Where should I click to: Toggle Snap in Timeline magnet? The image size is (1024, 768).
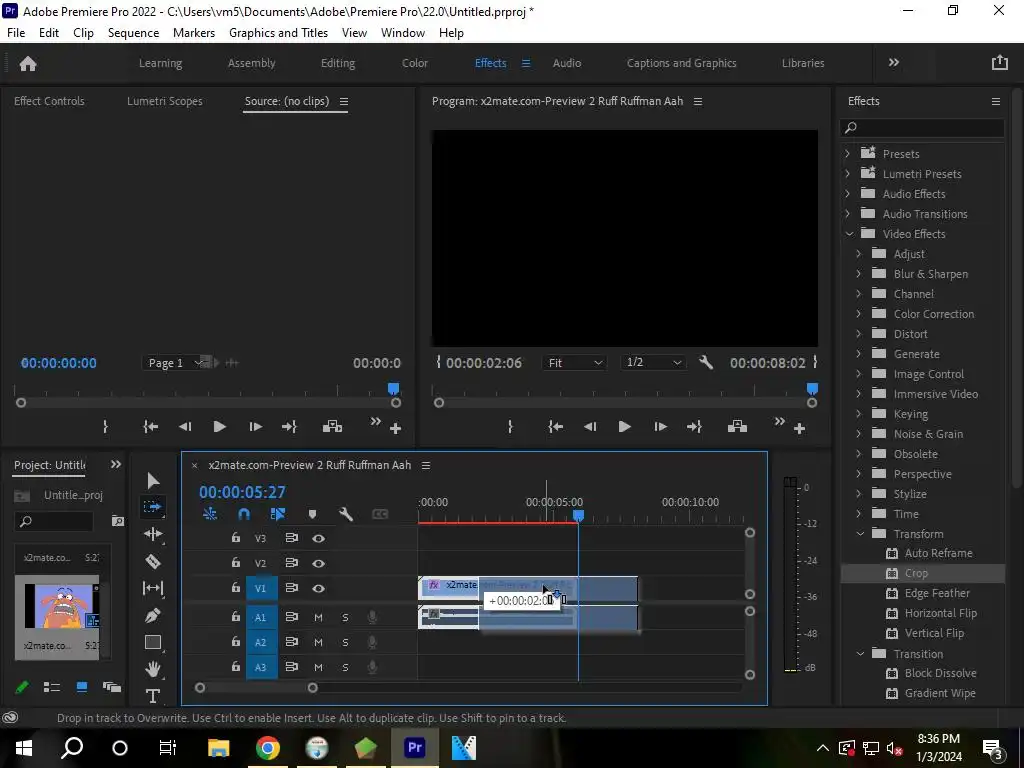[244, 515]
